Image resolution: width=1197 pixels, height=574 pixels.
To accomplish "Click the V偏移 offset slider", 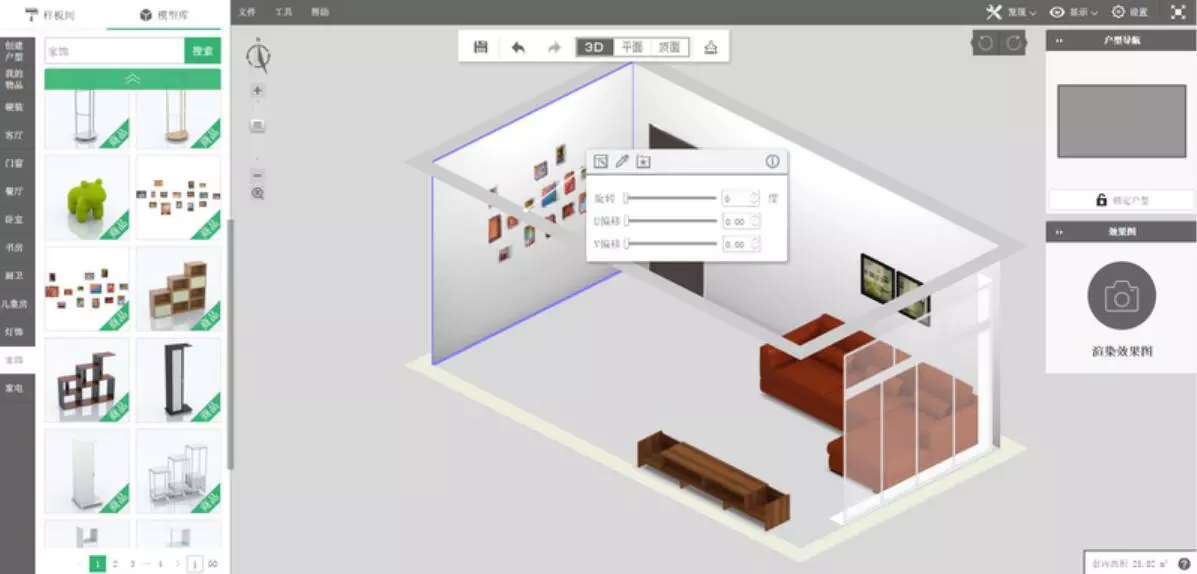I will (670, 244).
